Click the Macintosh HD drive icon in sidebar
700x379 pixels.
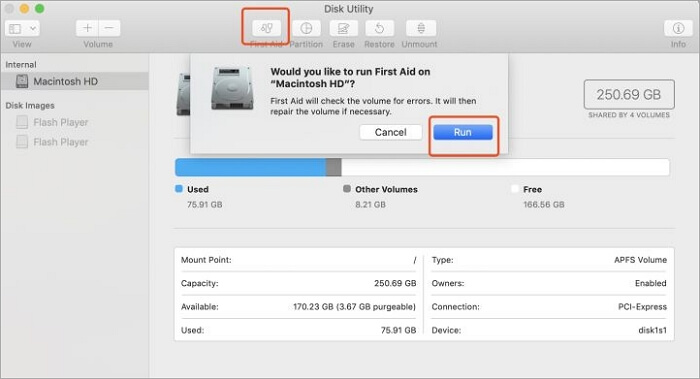22,81
